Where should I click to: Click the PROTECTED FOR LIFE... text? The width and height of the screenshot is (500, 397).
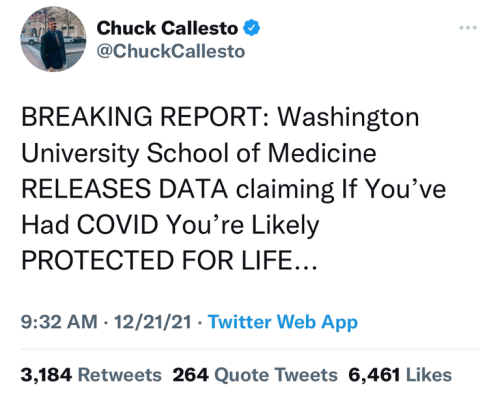pyautogui.click(x=169, y=260)
